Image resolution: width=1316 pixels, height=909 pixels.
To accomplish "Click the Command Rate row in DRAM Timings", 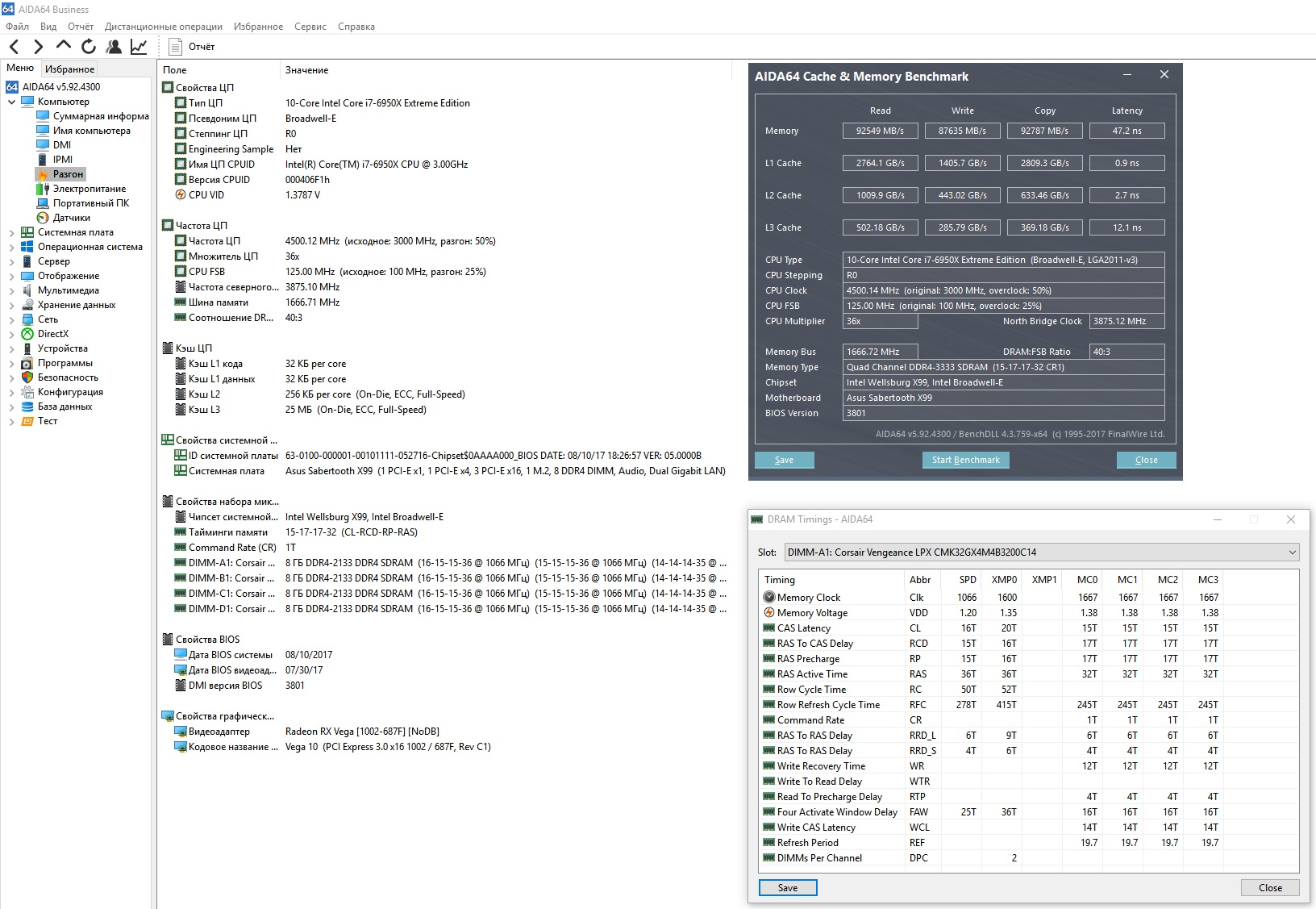I will pos(1031,720).
